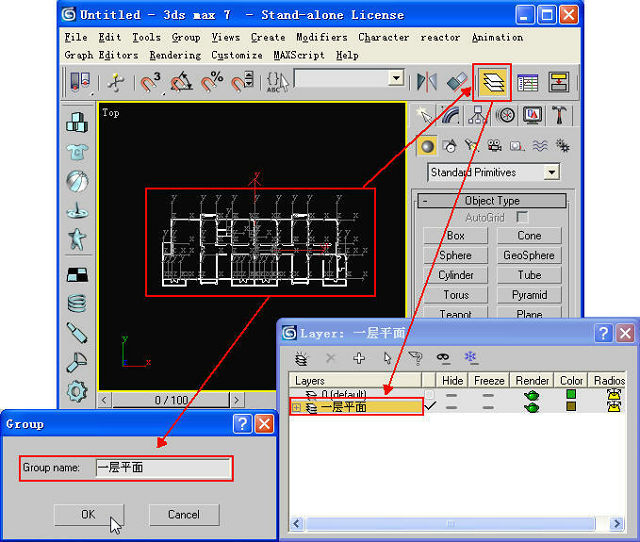This screenshot has height=542, width=640.
Task: Click the Sphere primitive button
Action: pyautogui.click(x=456, y=255)
